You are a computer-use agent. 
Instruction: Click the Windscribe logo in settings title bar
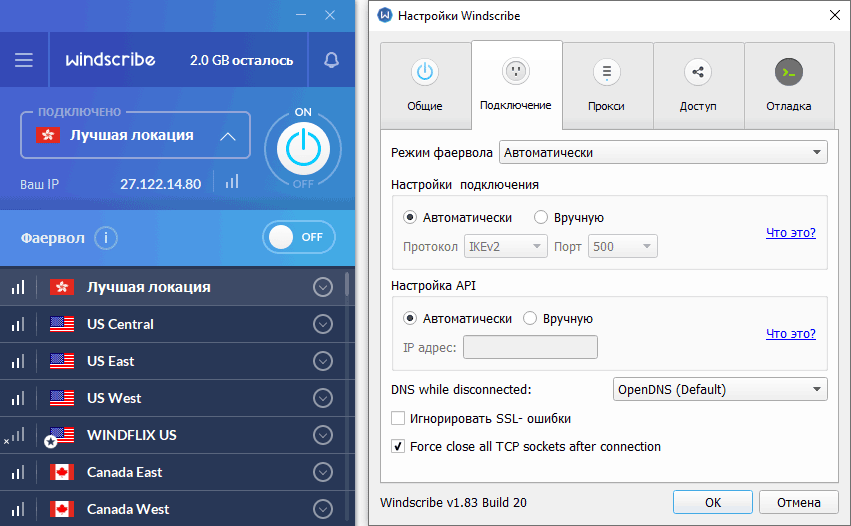coord(385,15)
